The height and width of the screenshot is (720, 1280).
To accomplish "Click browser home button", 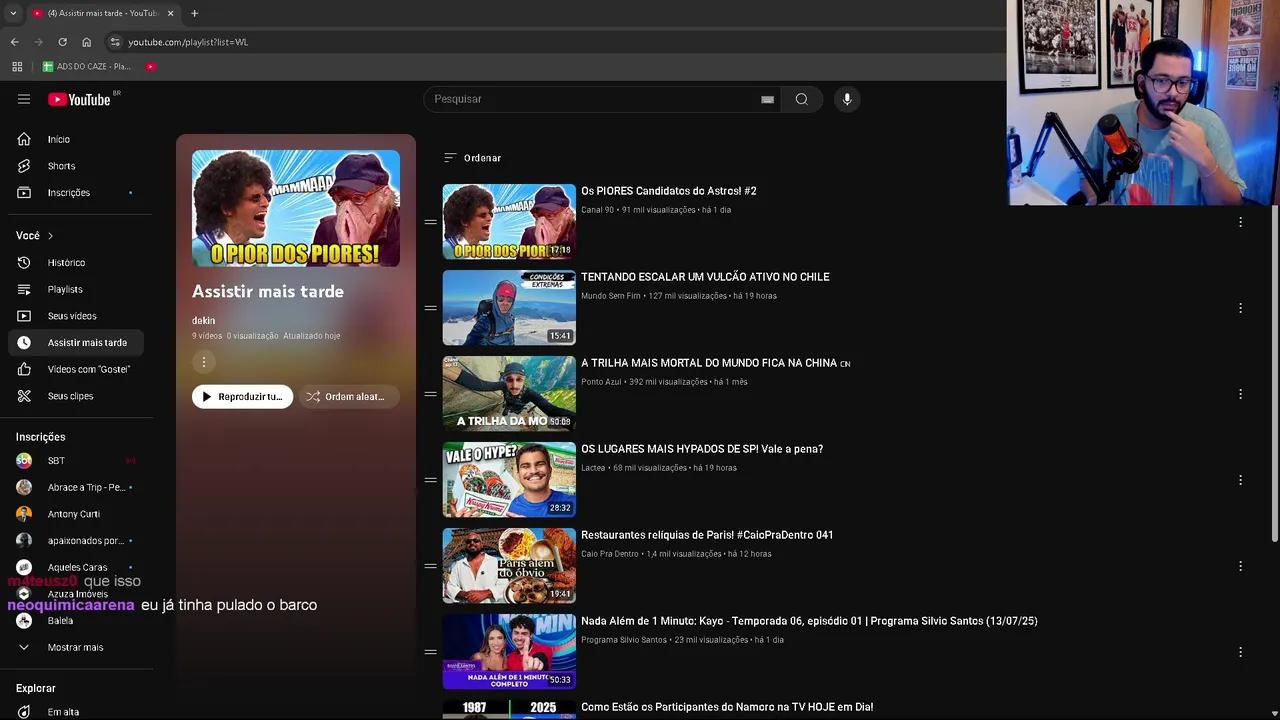I will [86, 42].
